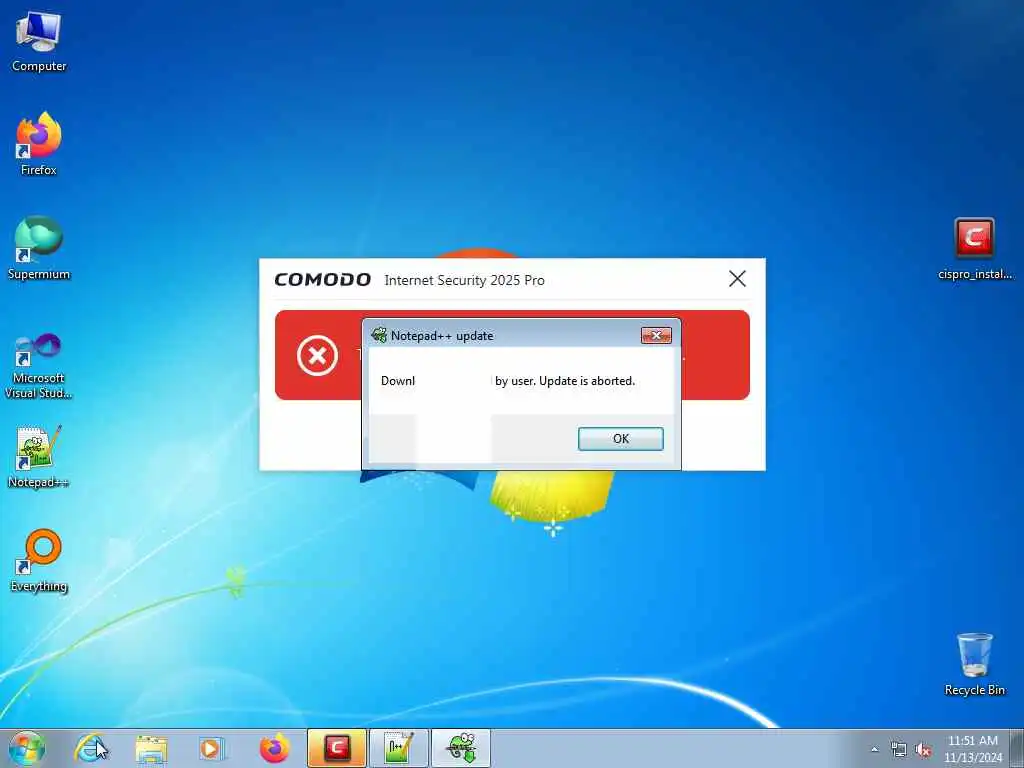1024x768 pixels.
Task: Select the Supermium desktop shortcut
Action: [39, 248]
